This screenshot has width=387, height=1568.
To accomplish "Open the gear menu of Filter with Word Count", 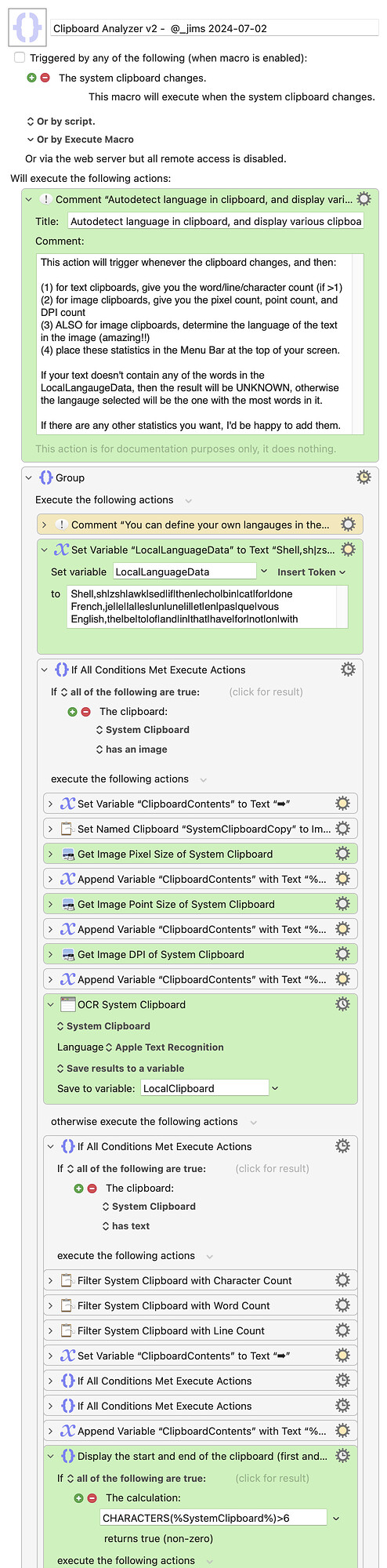I will point(342,1305).
